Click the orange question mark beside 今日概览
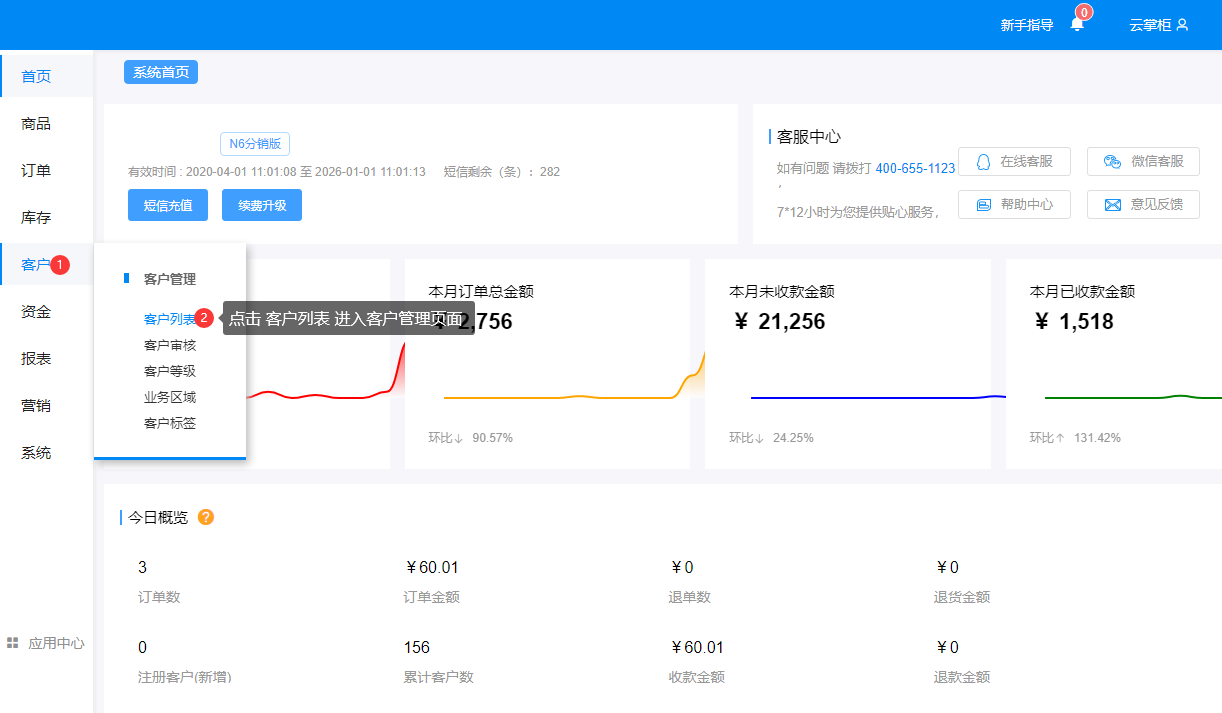1222x713 pixels. click(206, 517)
